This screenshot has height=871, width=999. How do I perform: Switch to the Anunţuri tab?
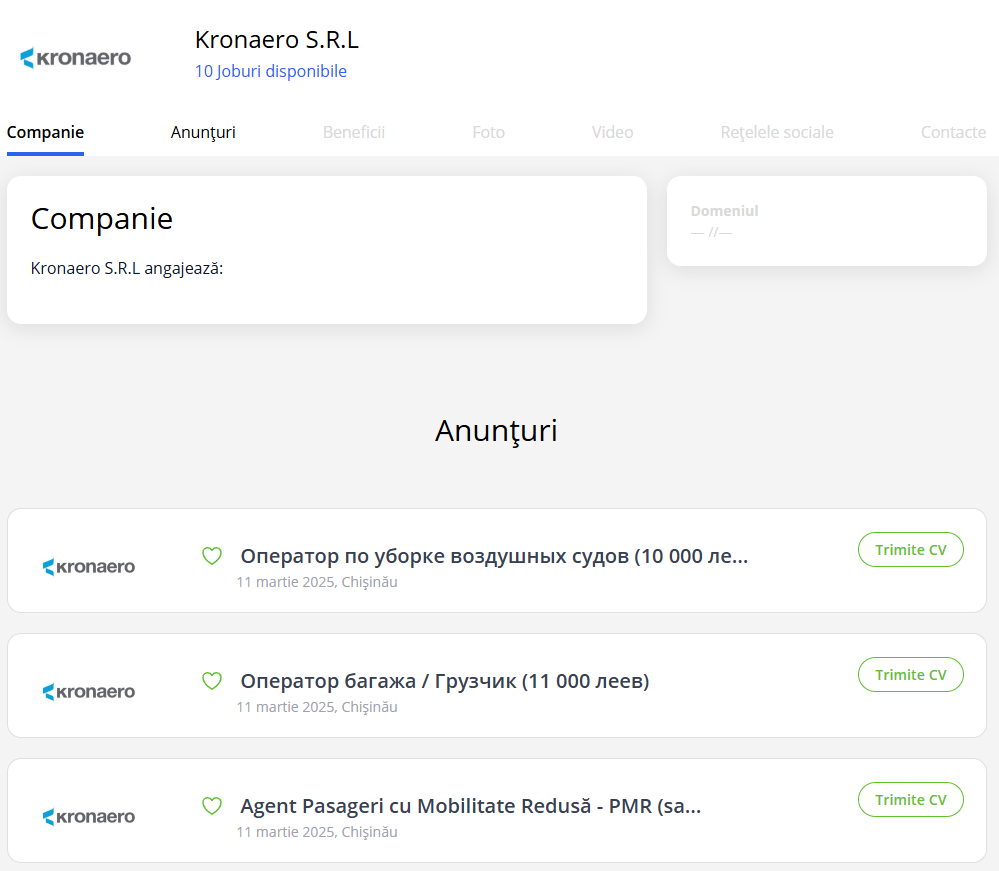pos(203,132)
